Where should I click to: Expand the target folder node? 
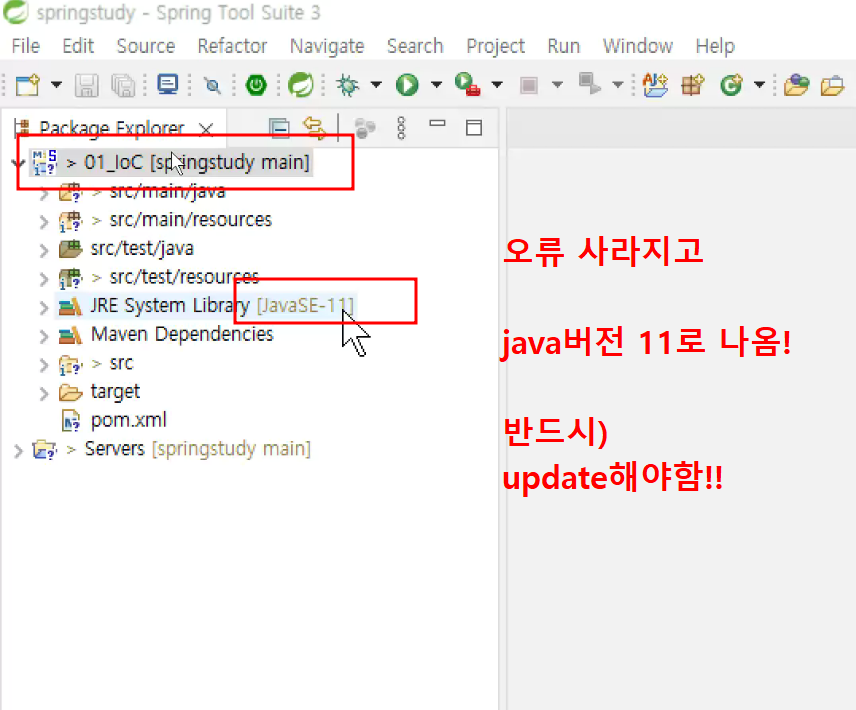[x=44, y=393]
